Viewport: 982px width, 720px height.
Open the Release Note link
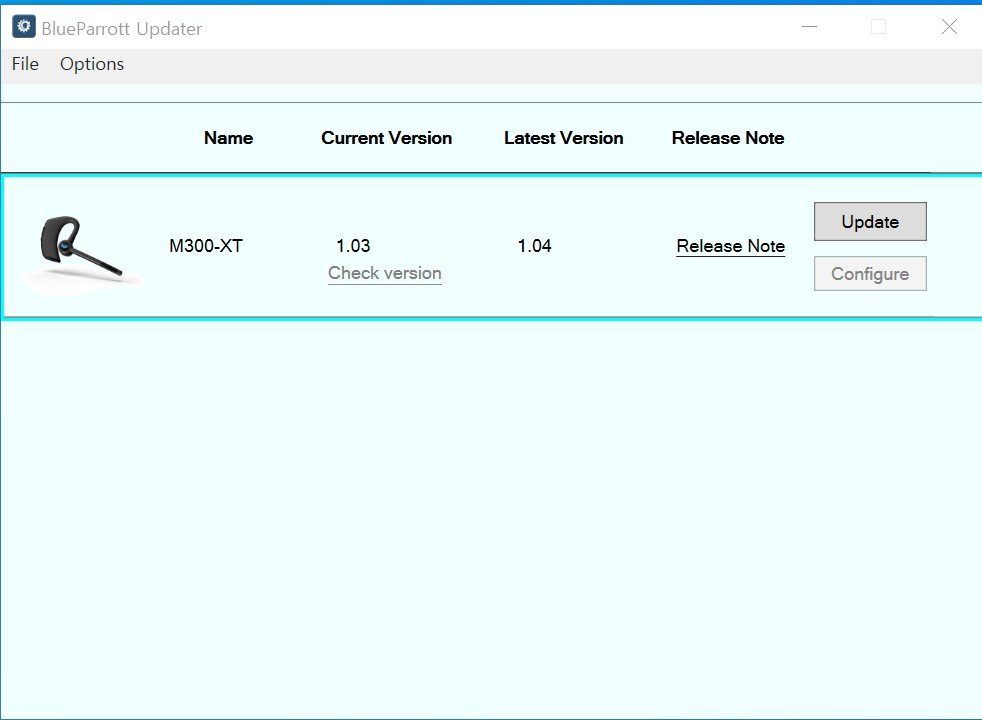[x=731, y=246]
